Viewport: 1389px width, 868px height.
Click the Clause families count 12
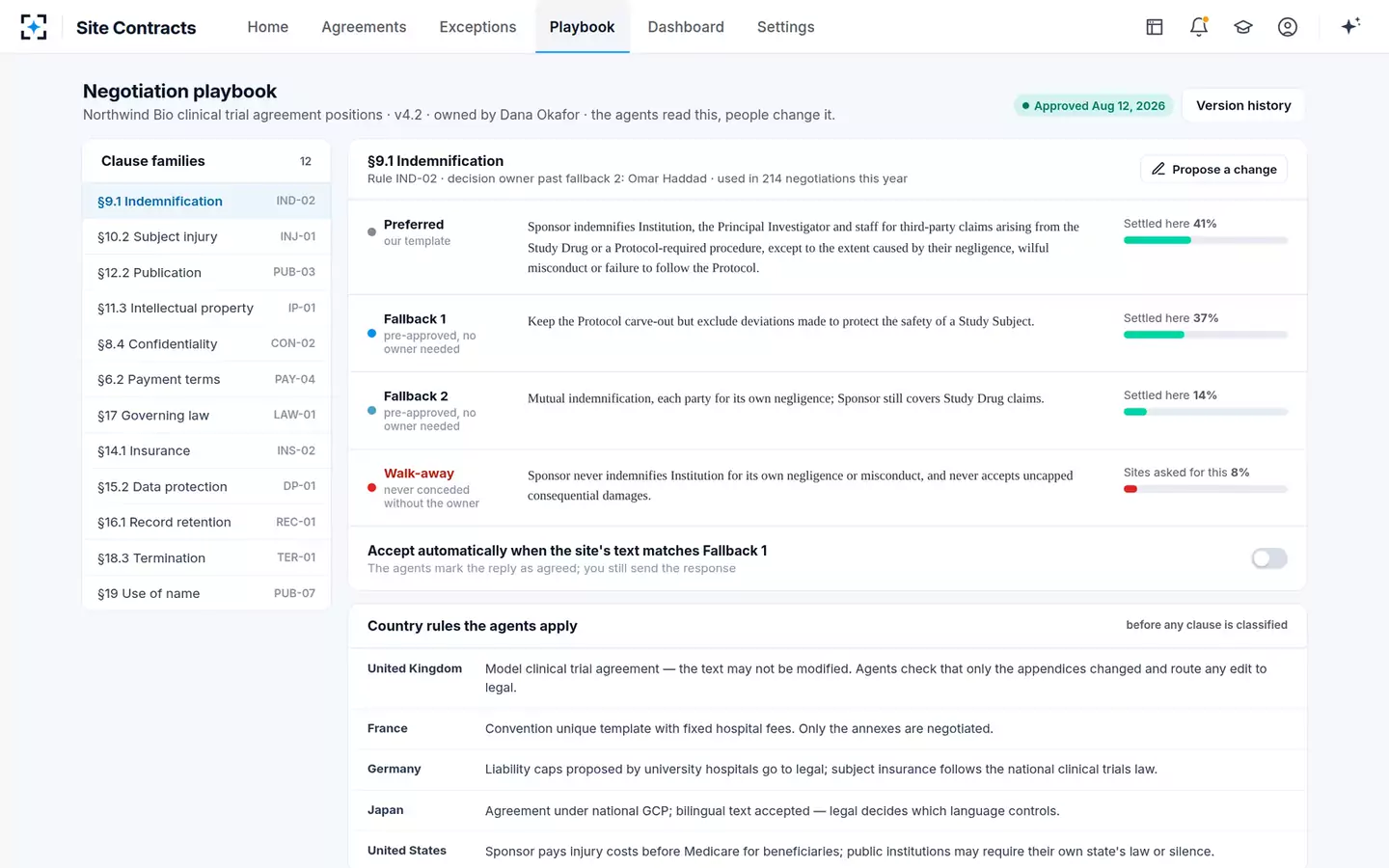point(306,161)
